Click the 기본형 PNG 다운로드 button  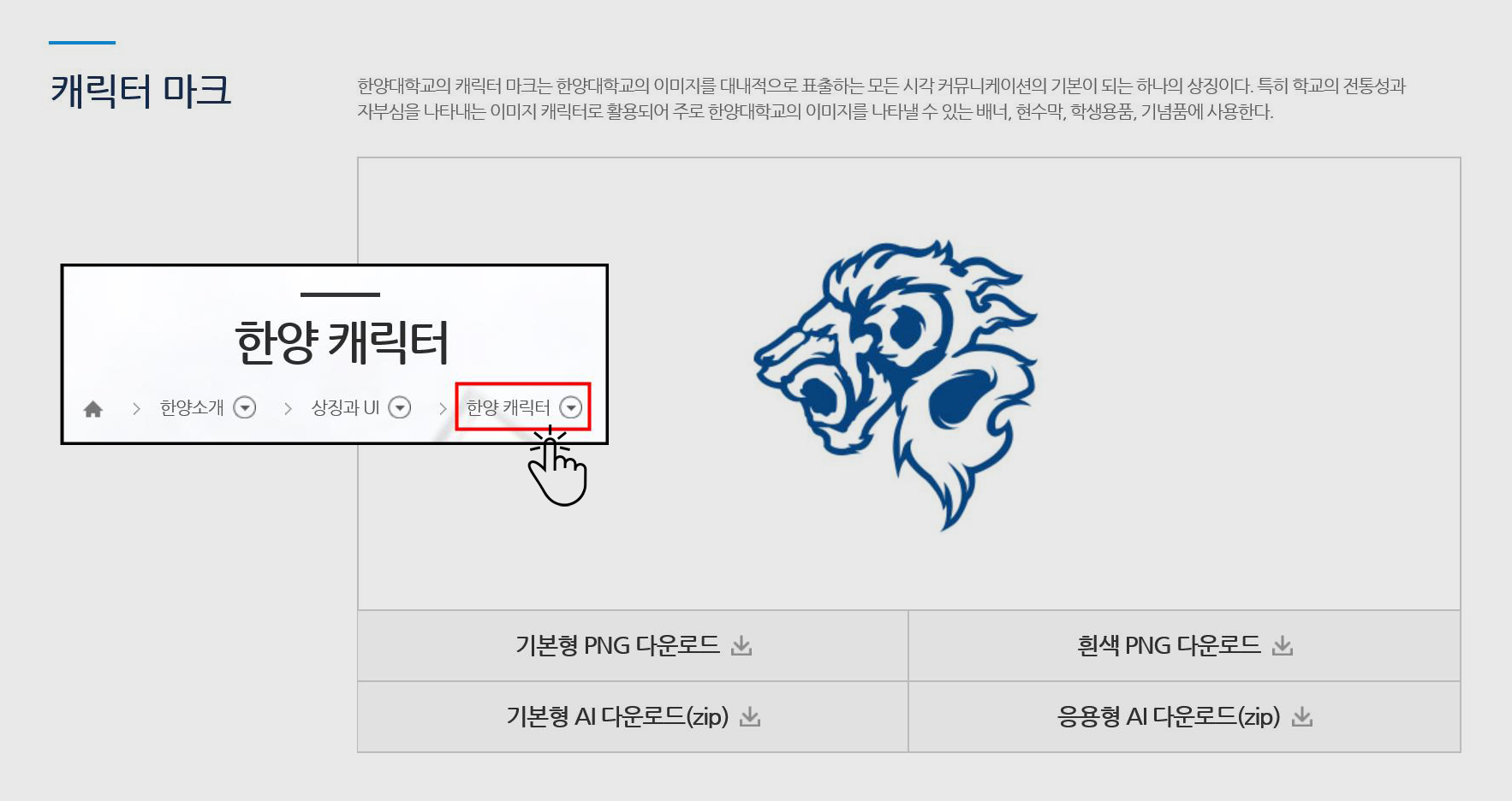(633, 645)
